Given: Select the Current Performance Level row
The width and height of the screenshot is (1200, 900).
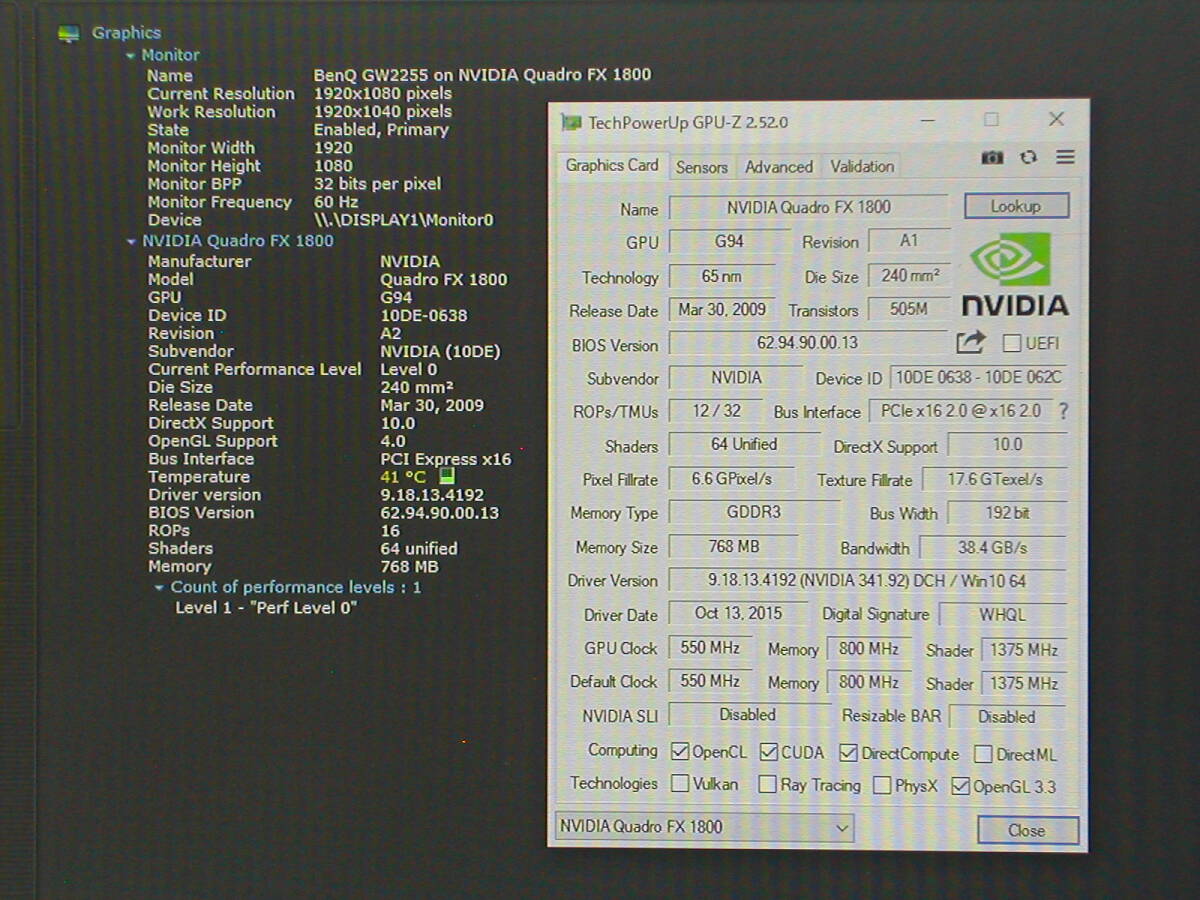Looking at the screenshot, I should click(293, 369).
